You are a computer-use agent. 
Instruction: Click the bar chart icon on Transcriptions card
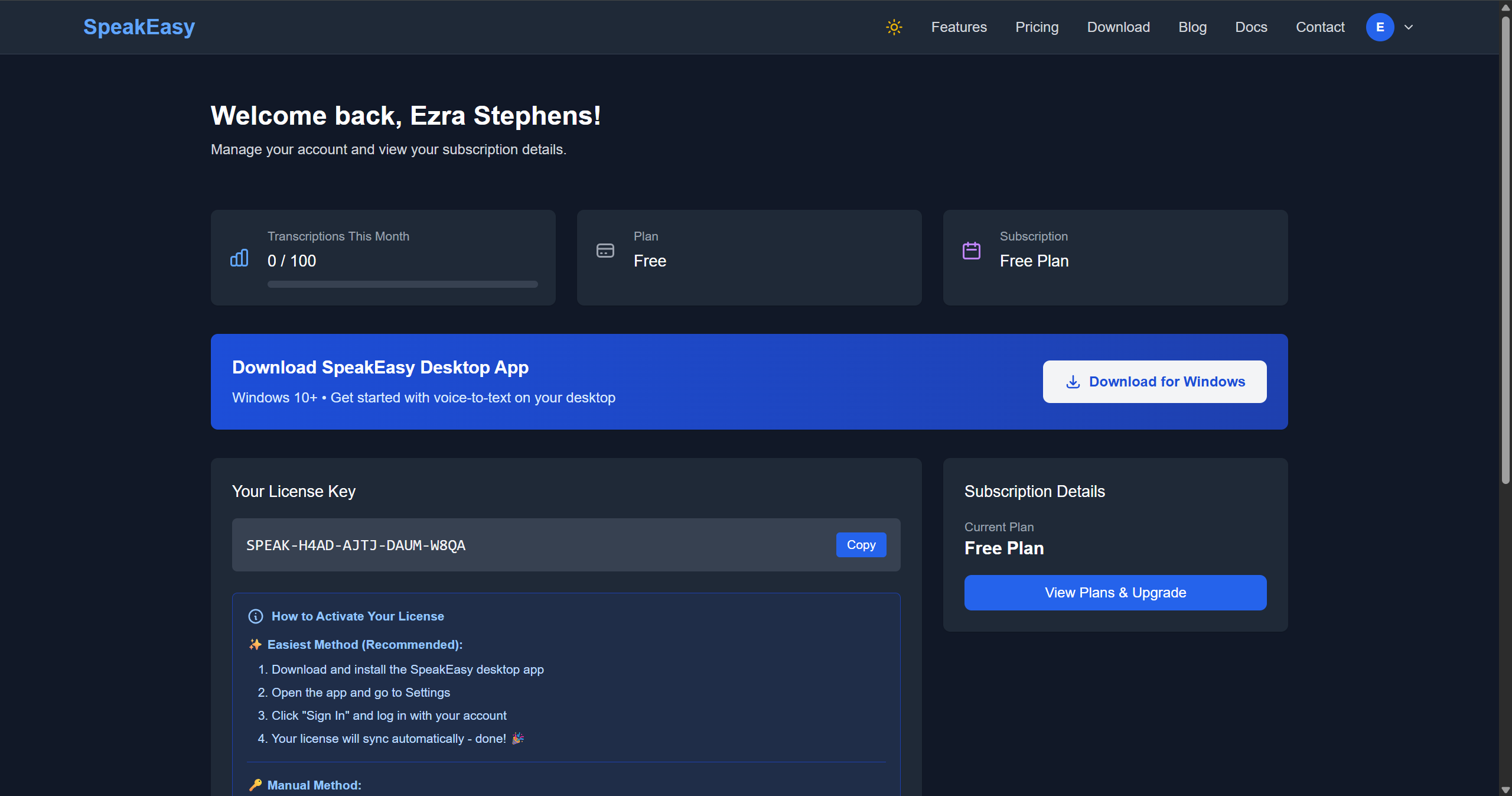coord(239,258)
